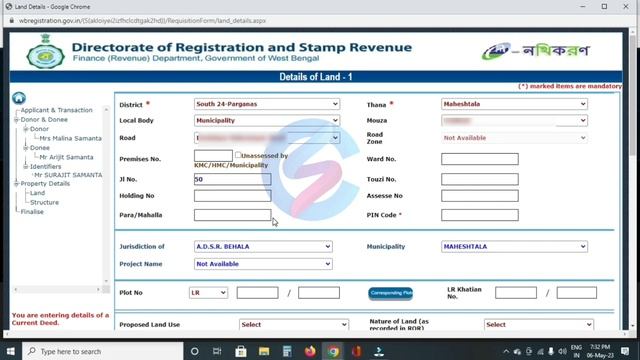640x360 pixels.
Task: Open the Road dropdown
Action: (x=267, y=138)
